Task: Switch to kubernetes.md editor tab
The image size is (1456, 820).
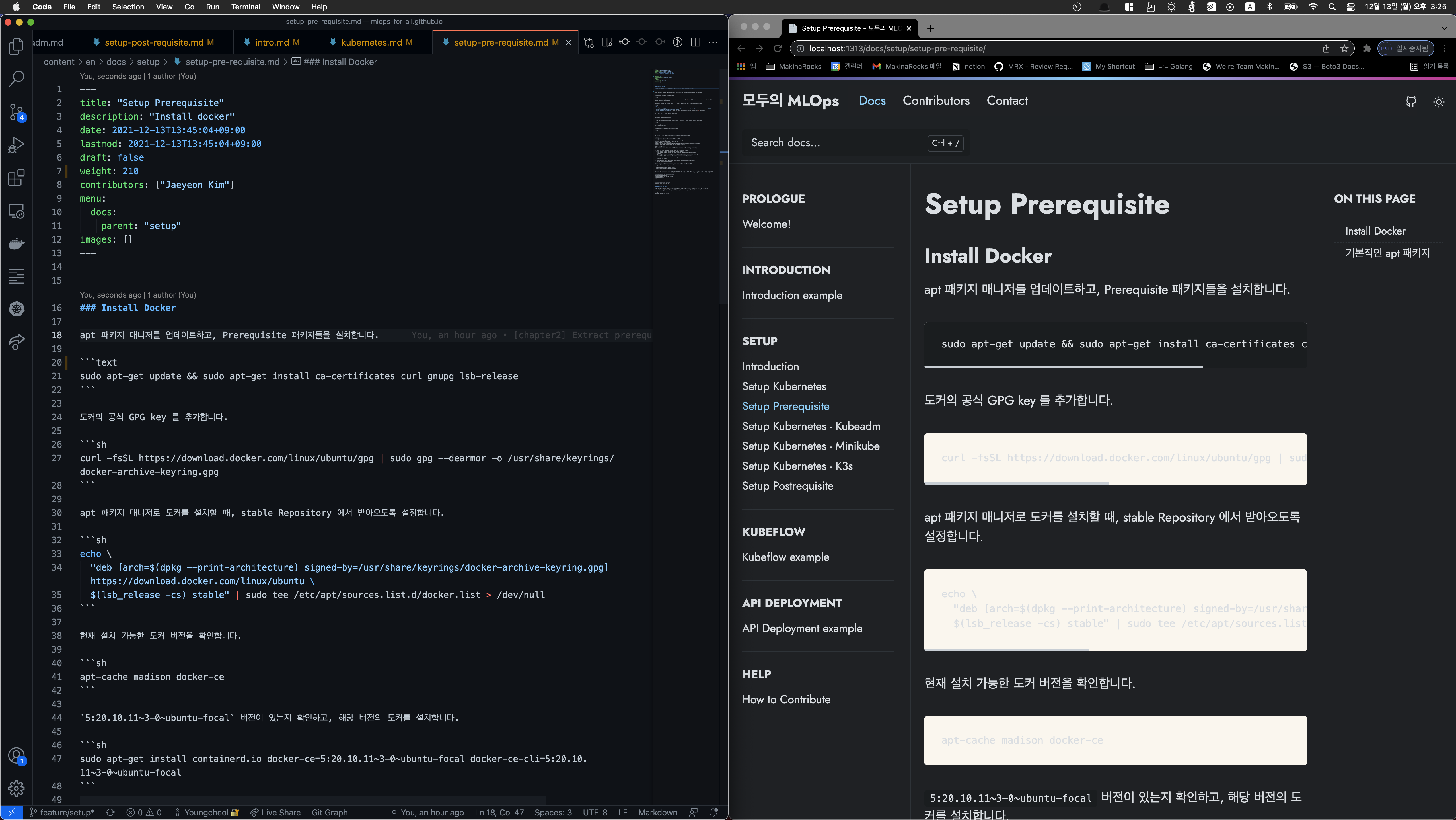Action: point(371,42)
